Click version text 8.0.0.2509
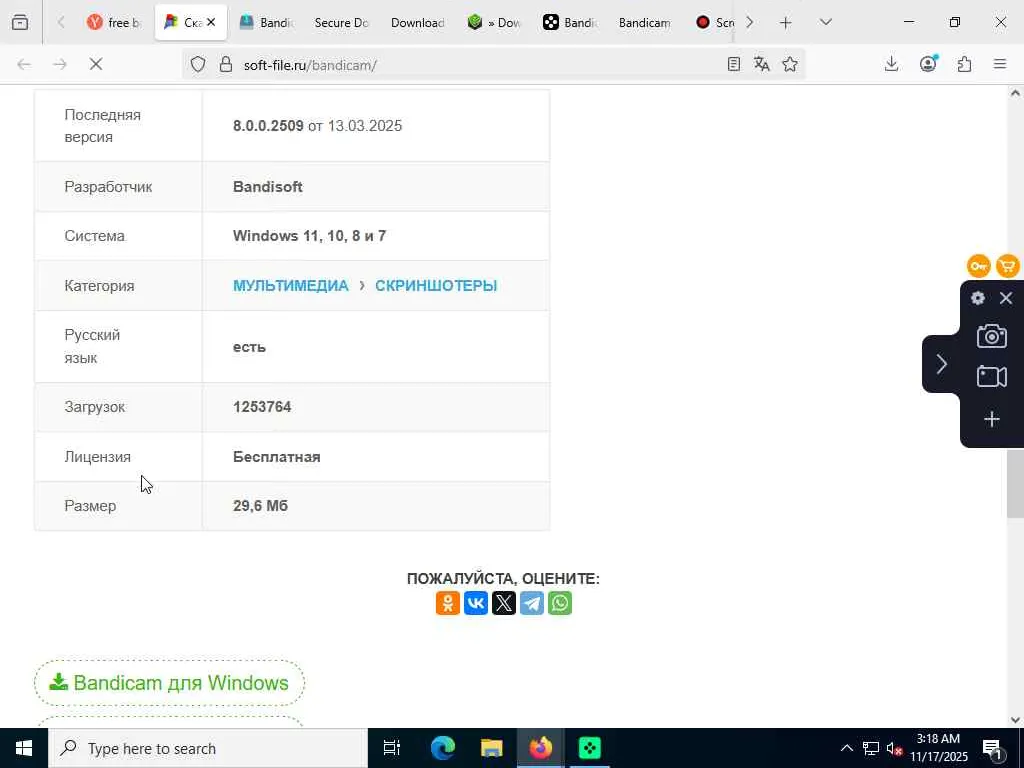This screenshot has width=1024, height=768. [x=268, y=125]
